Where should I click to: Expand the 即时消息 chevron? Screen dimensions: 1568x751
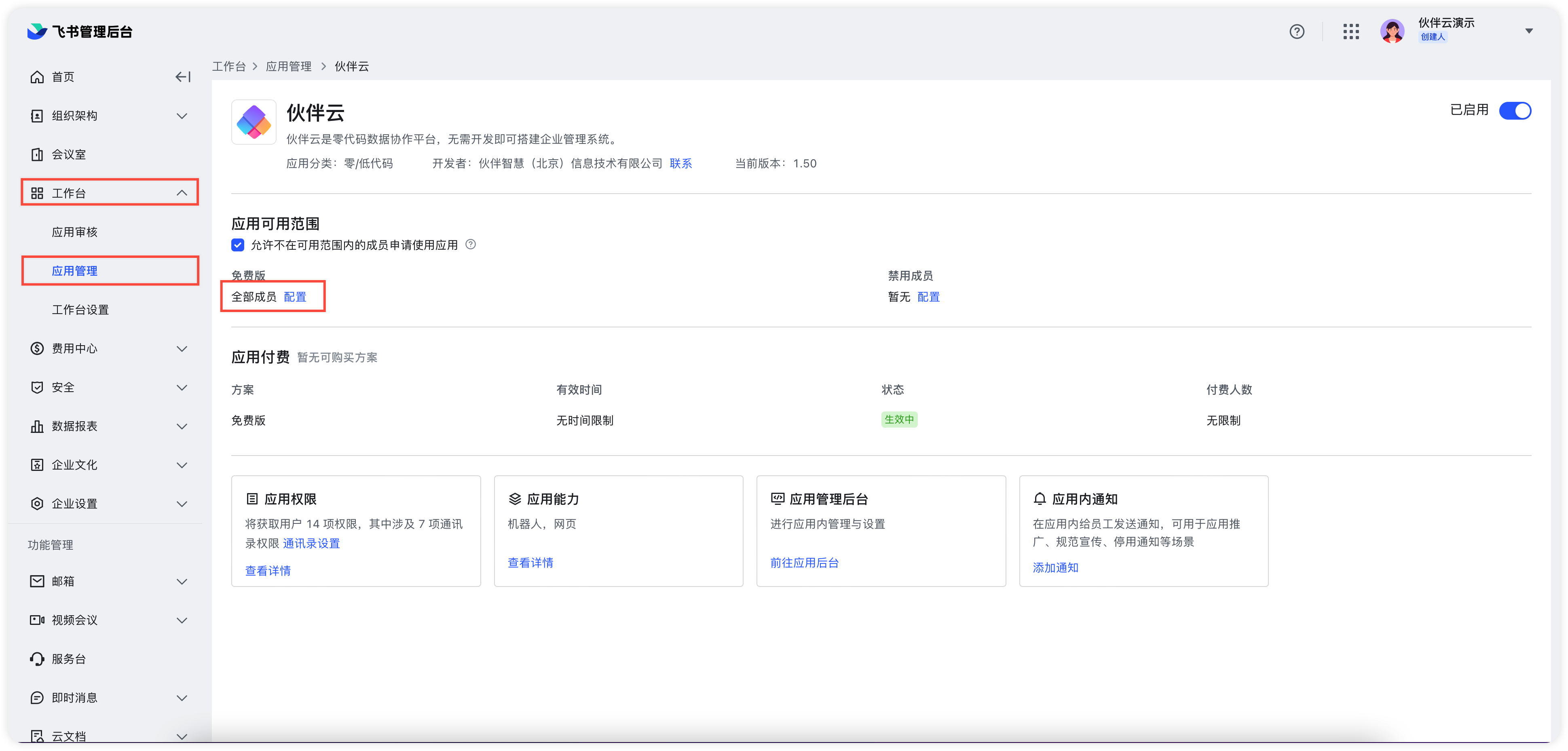[182, 698]
